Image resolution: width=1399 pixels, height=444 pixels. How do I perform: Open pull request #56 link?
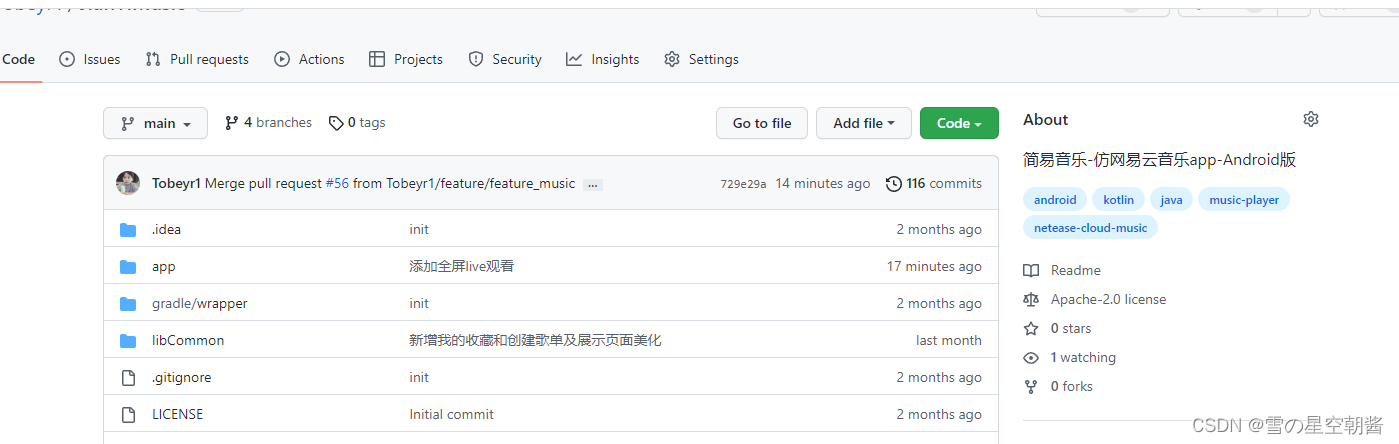click(x=337, y=184)
